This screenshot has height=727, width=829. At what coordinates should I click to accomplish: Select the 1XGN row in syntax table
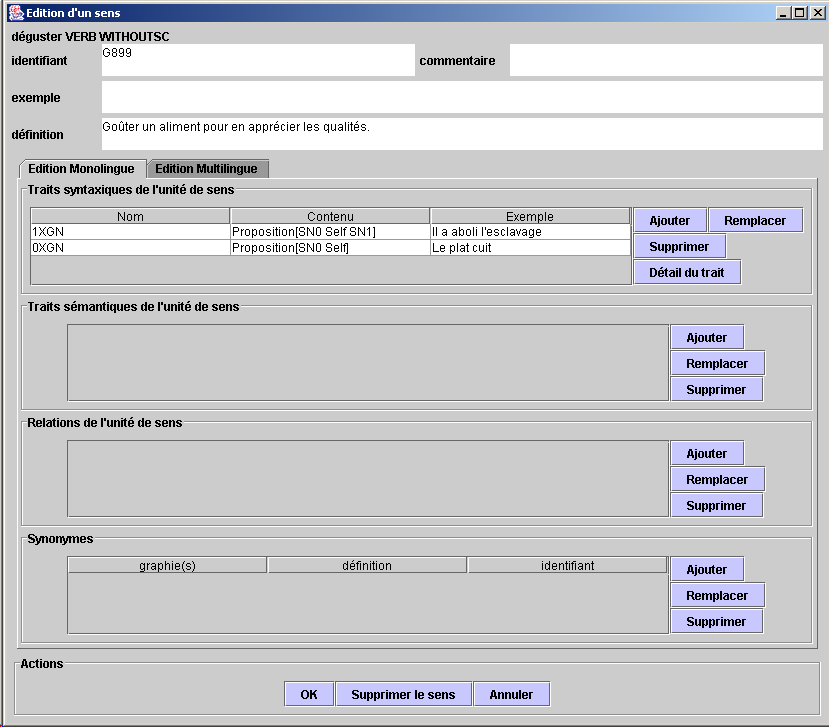click(130, 232)
